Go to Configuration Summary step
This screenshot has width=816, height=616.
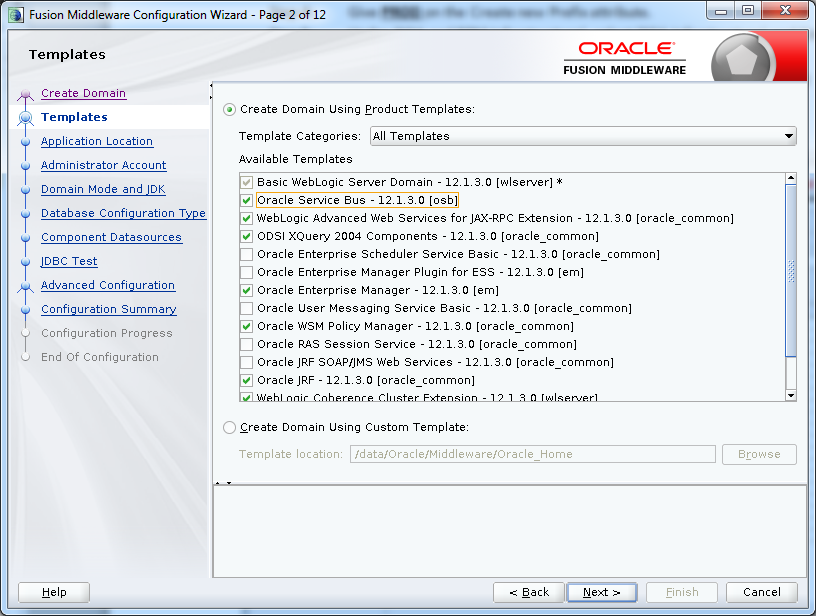pos(109,309)
